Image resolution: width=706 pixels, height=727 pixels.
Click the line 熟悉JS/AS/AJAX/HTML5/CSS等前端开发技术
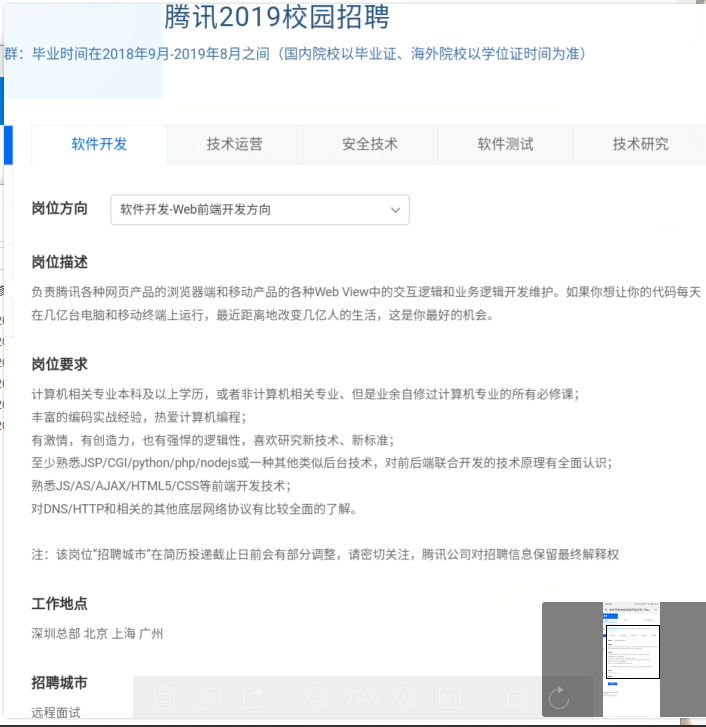pyautogui.click(x=161, y=486)
